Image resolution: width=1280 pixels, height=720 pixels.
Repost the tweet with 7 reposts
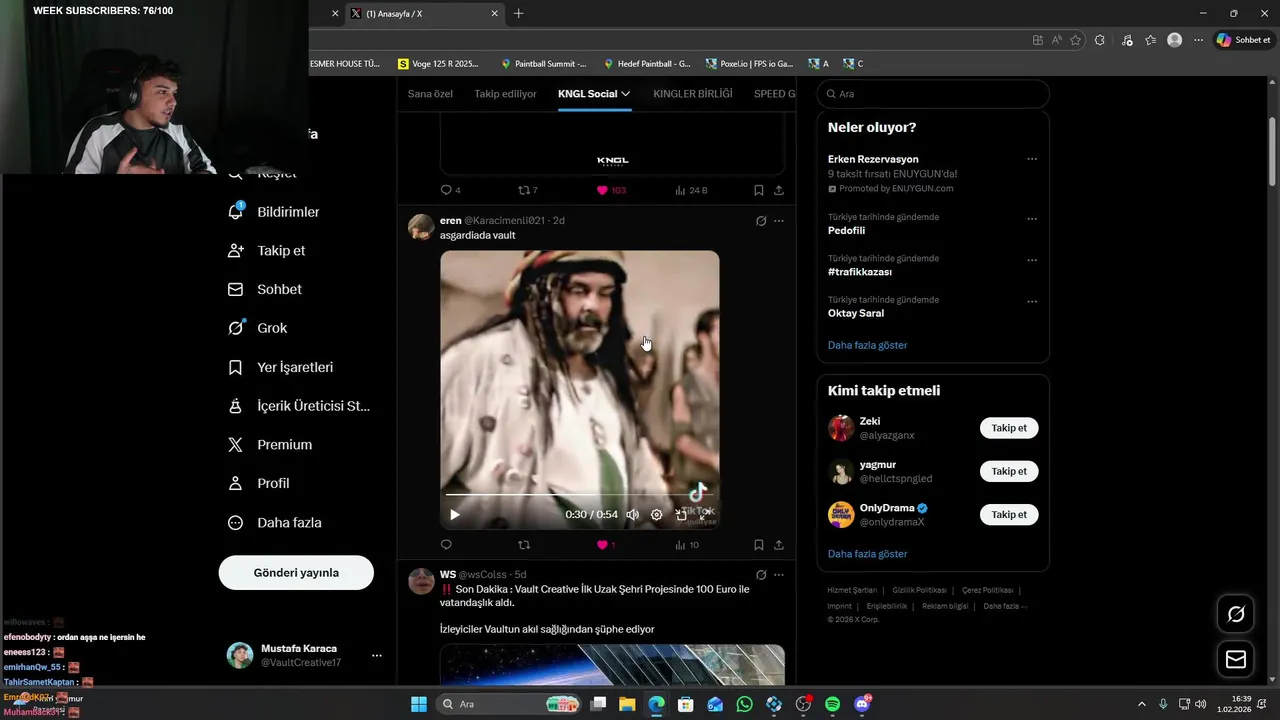(523, 190)
